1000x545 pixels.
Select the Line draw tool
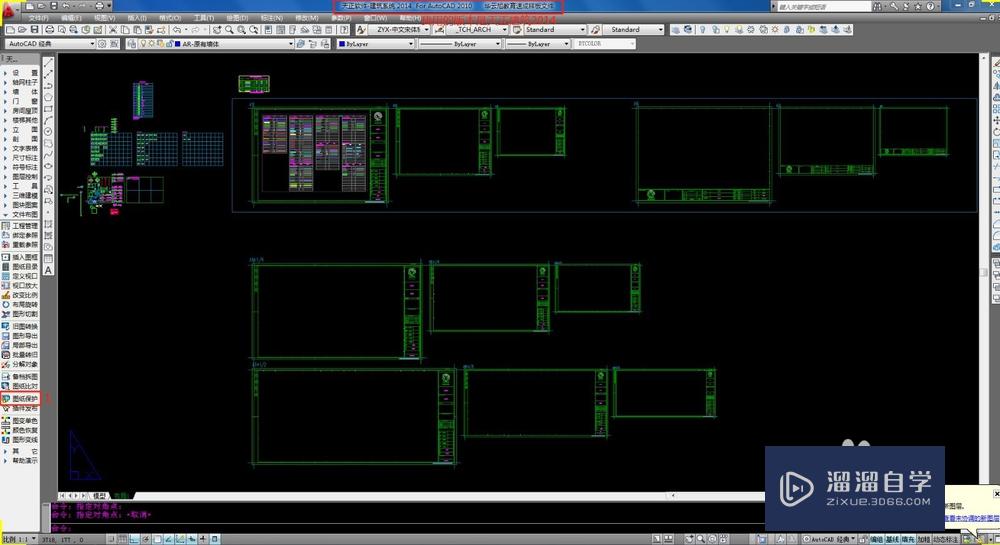(x=48, y=62)
